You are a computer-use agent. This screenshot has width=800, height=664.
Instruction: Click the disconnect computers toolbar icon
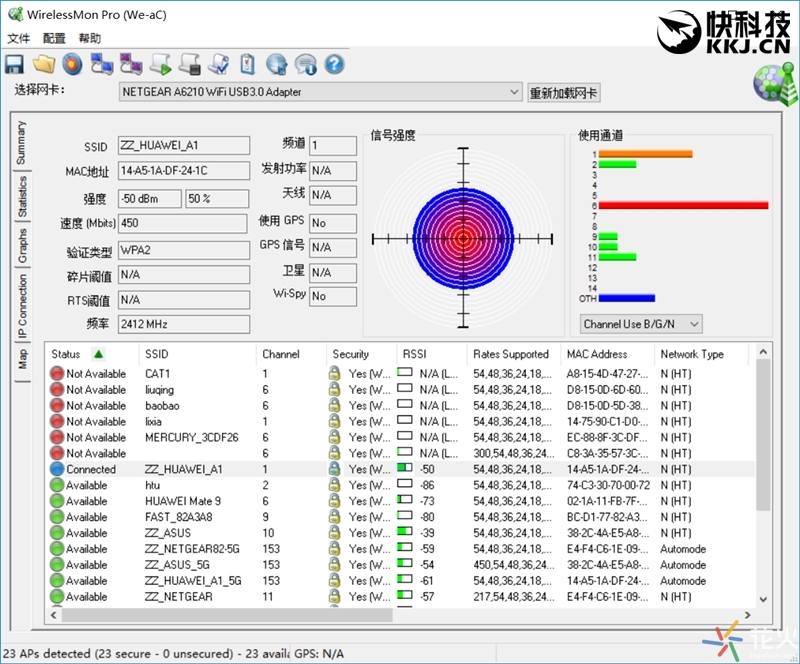pos(131,64)
